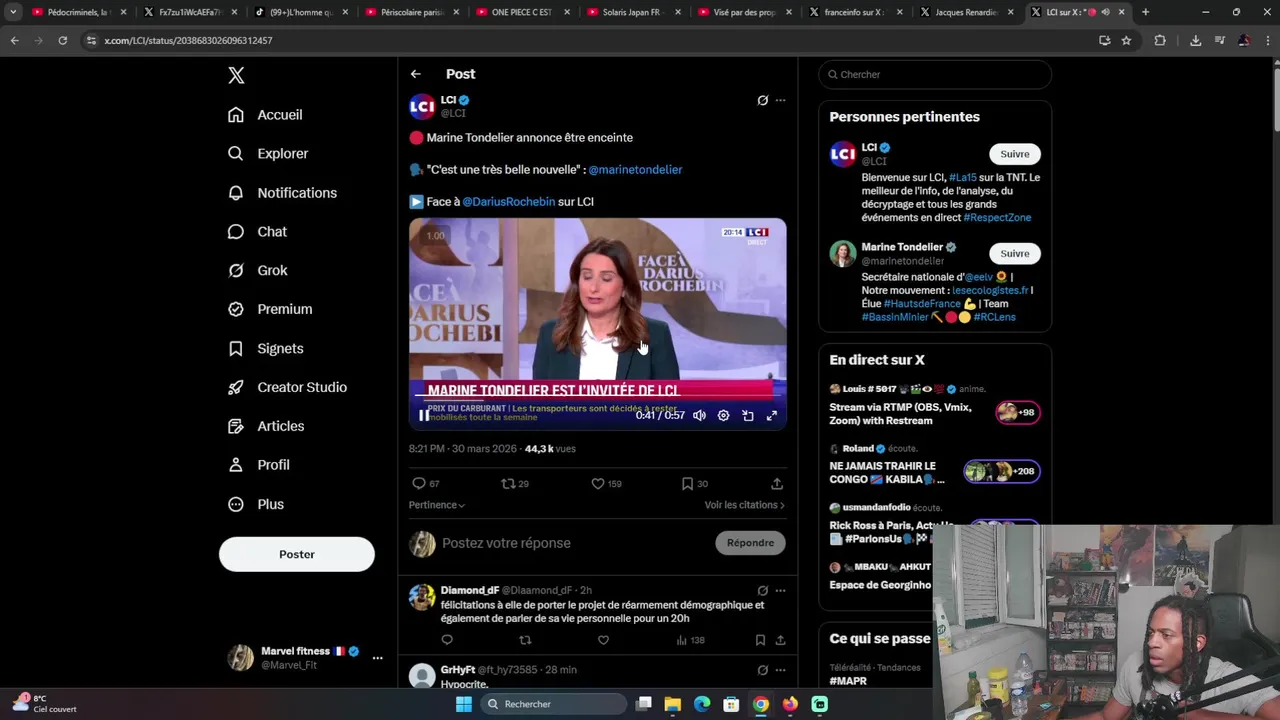The height and width of the screenshot is (720, 1280).
Task: Open the Windows Start menu
Action: point(463,704)
